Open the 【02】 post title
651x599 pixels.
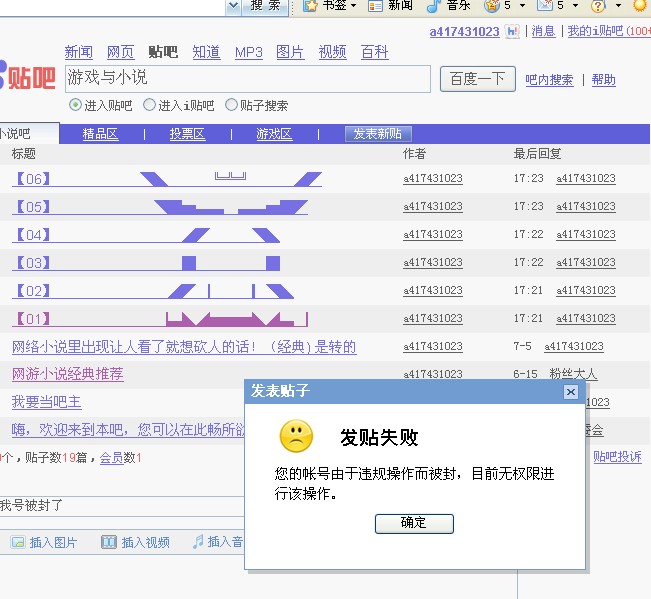click(153, 291)
